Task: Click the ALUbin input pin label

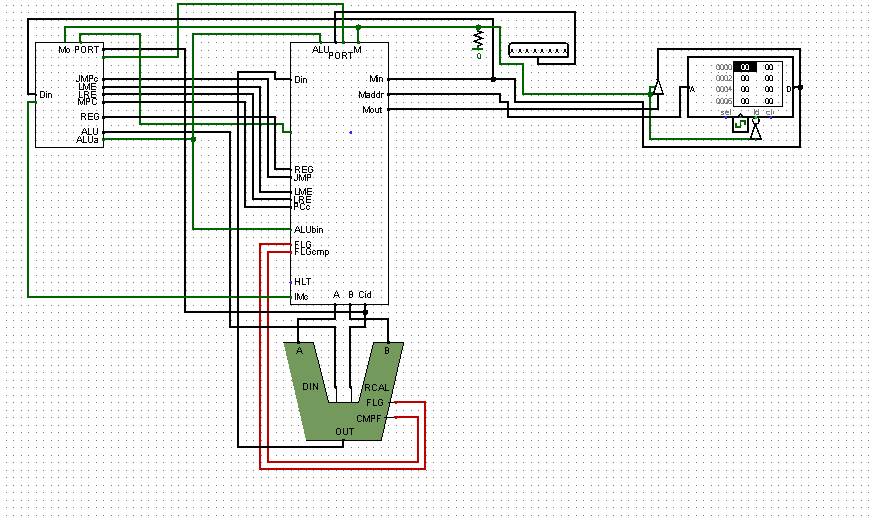Action: point(308,229)
